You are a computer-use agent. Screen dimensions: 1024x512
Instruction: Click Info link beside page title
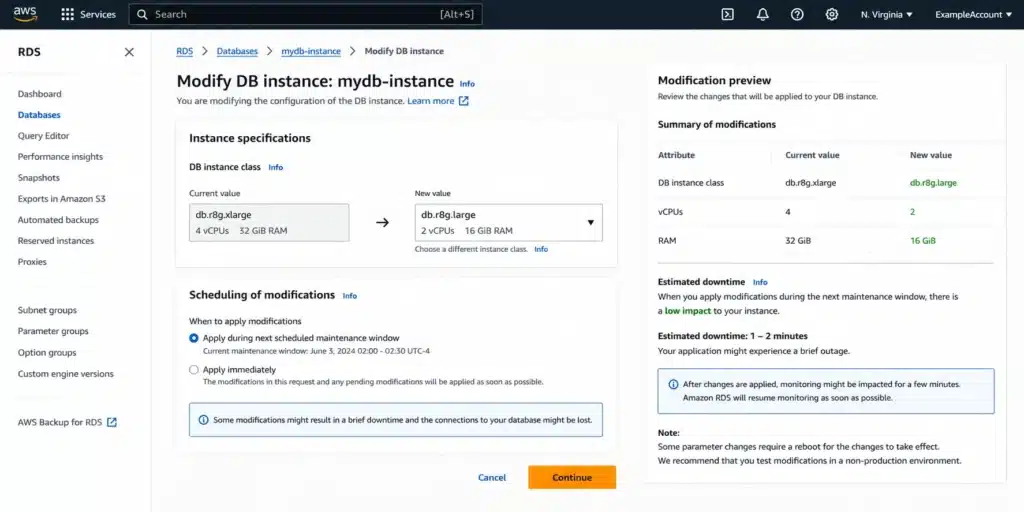[x=467, y=84]
